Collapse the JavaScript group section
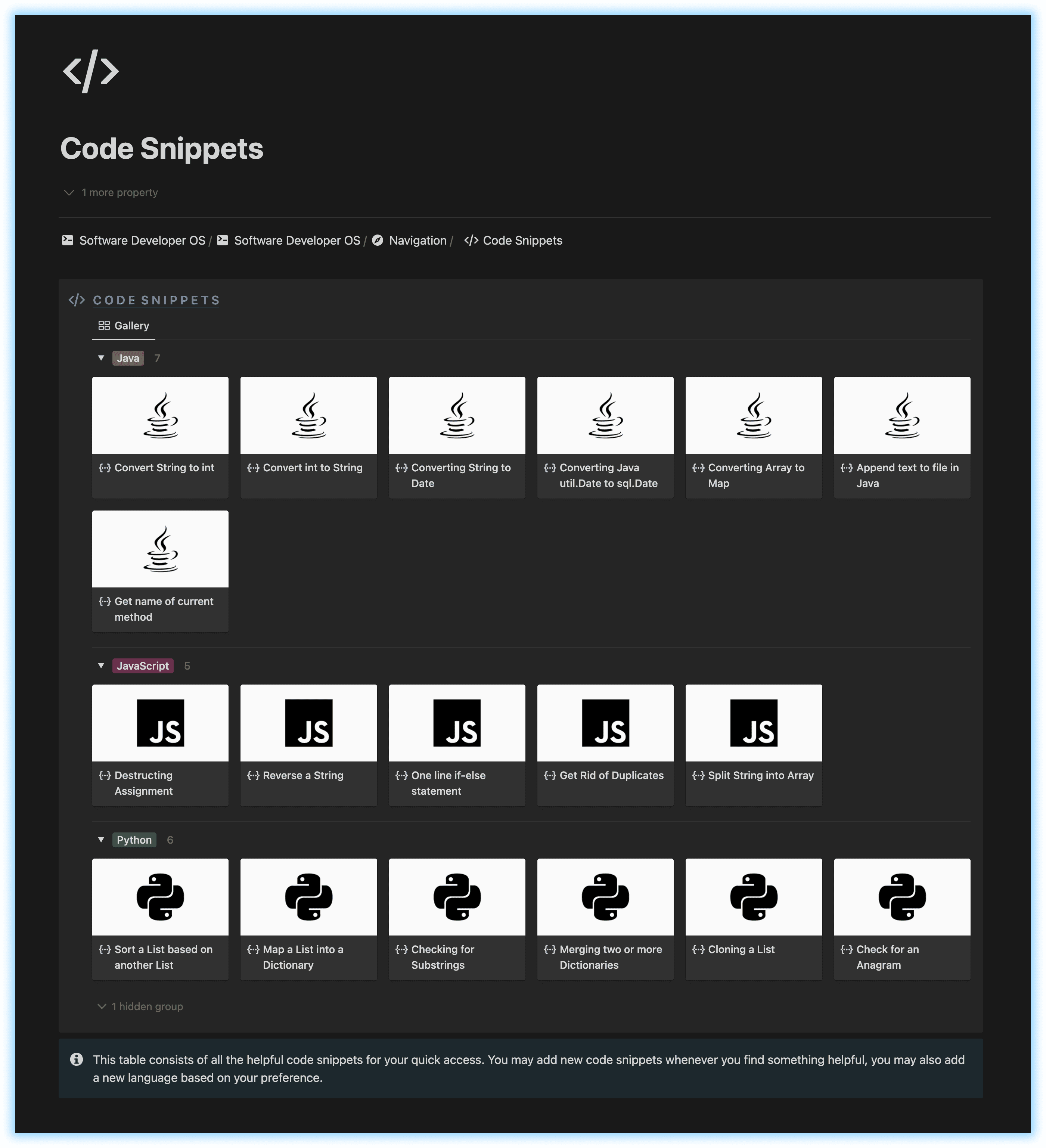 click(100, 665)
